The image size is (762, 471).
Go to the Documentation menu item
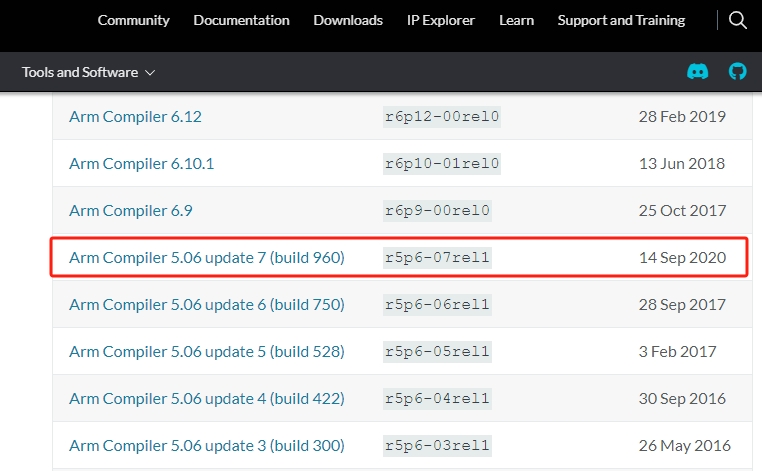(241, 20)
